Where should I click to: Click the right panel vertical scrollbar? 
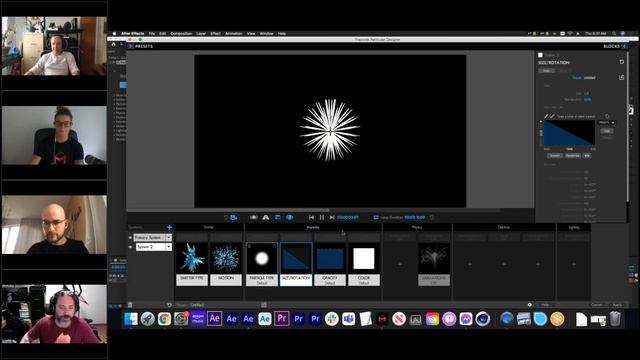(628, 127)
